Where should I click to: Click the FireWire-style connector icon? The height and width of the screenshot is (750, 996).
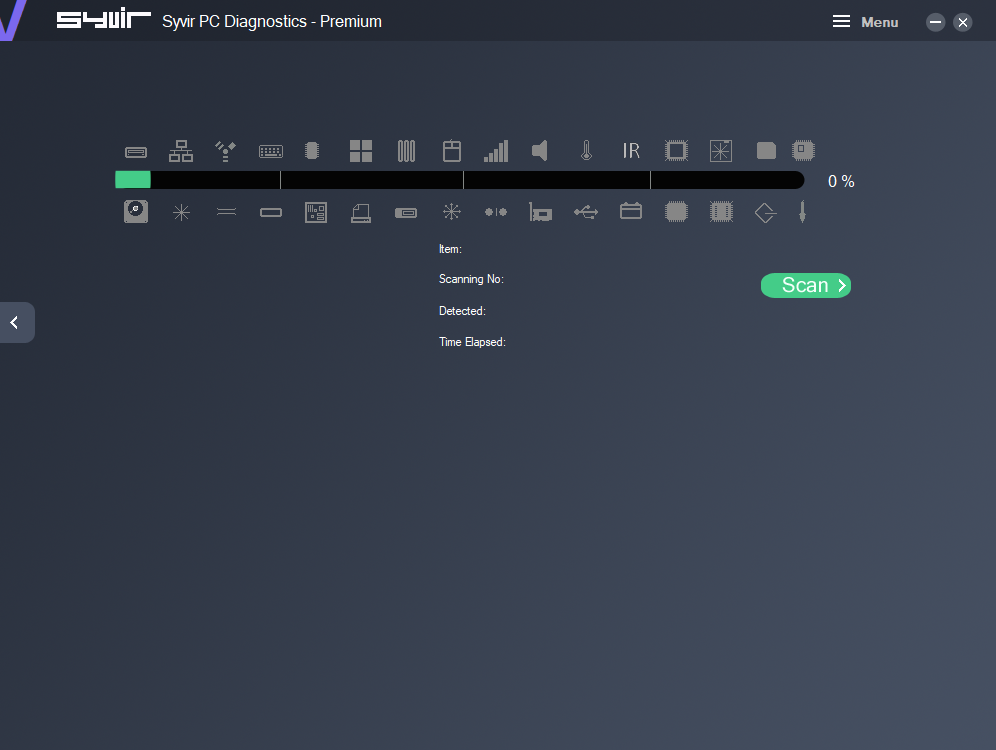pos(225,151)
